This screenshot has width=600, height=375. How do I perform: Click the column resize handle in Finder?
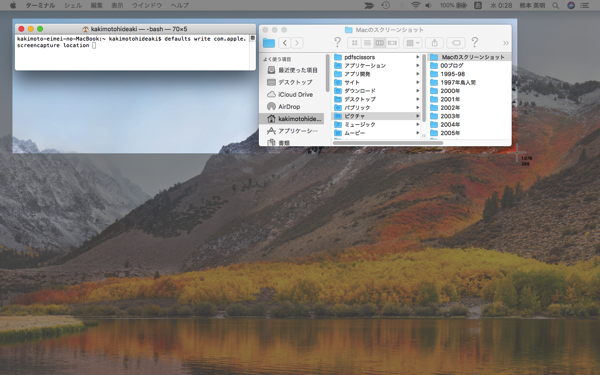[x=424, y=135]
